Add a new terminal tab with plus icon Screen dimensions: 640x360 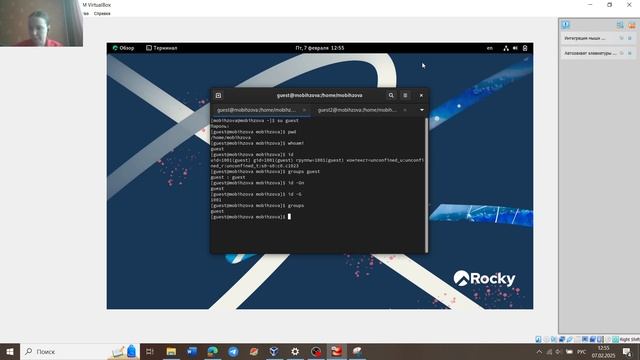218,96
